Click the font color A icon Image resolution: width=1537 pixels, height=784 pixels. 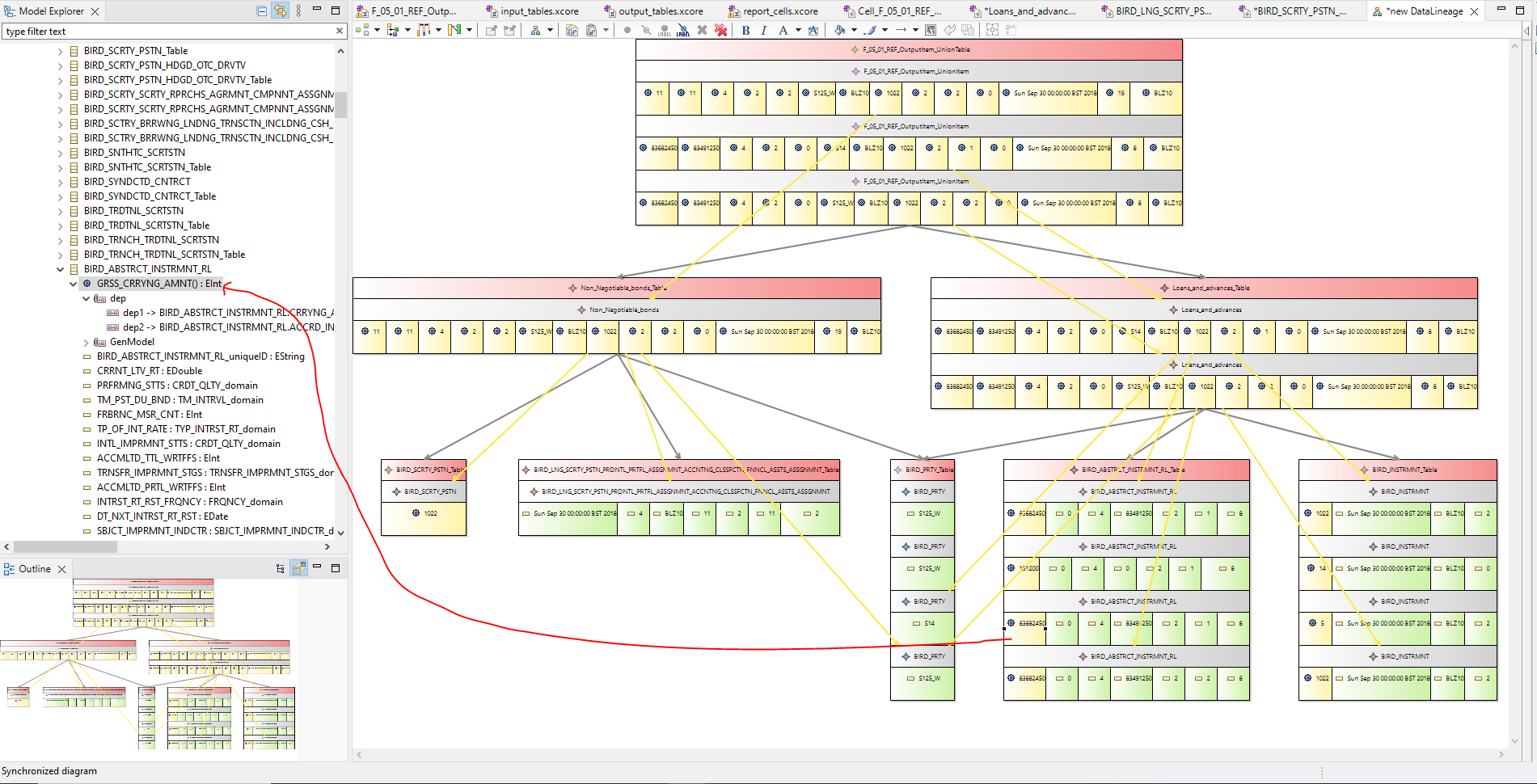pos(783,30)
